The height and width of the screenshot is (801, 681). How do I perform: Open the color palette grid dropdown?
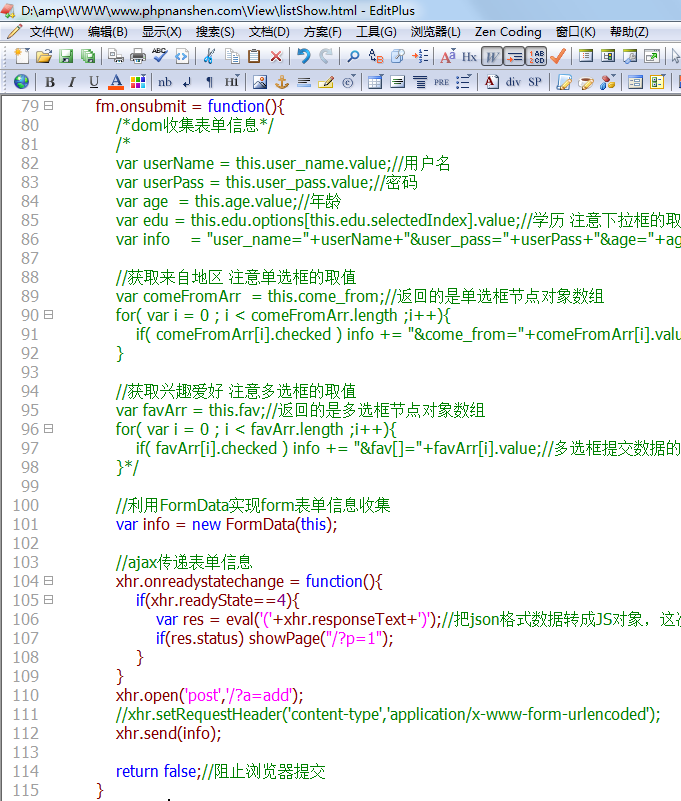click(x=138, y=82)
